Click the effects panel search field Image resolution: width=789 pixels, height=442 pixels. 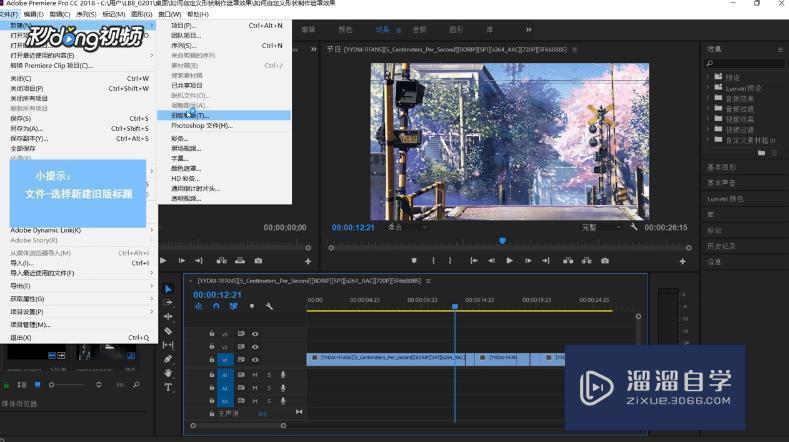(745, 62)
